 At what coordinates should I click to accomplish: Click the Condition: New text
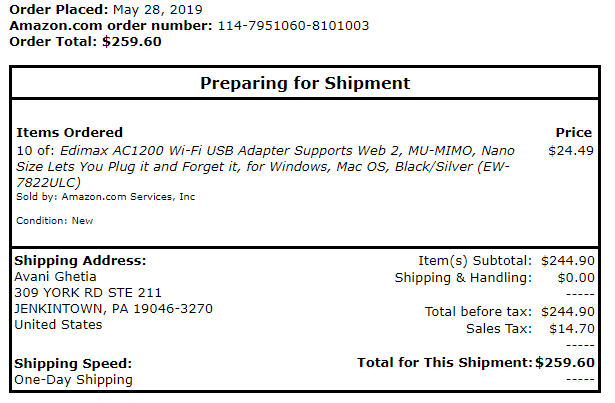pos(55,221)
